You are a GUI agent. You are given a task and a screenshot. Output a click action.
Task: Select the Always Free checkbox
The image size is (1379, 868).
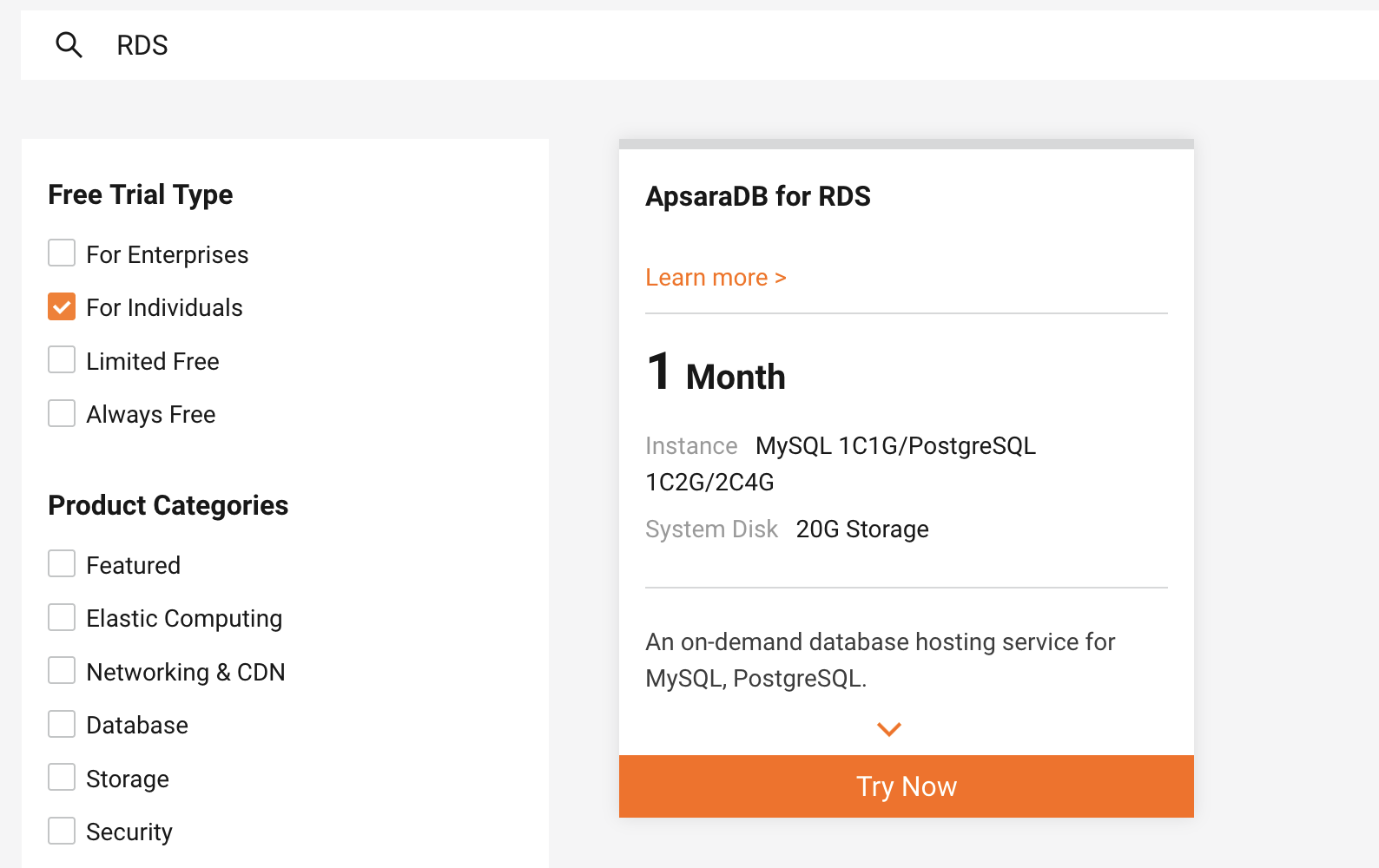[x=62, y=413]
